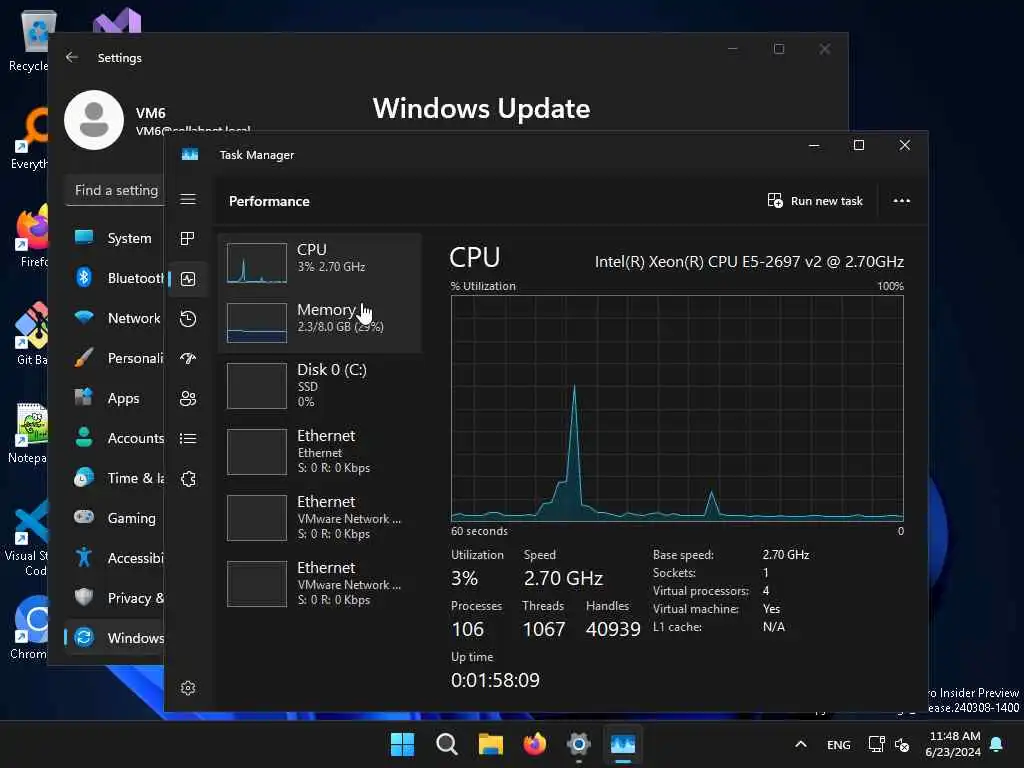The height and width of the screenshot is (768, 1024).
Task: Click the Handles value 40939
Action: click(613, 629)
